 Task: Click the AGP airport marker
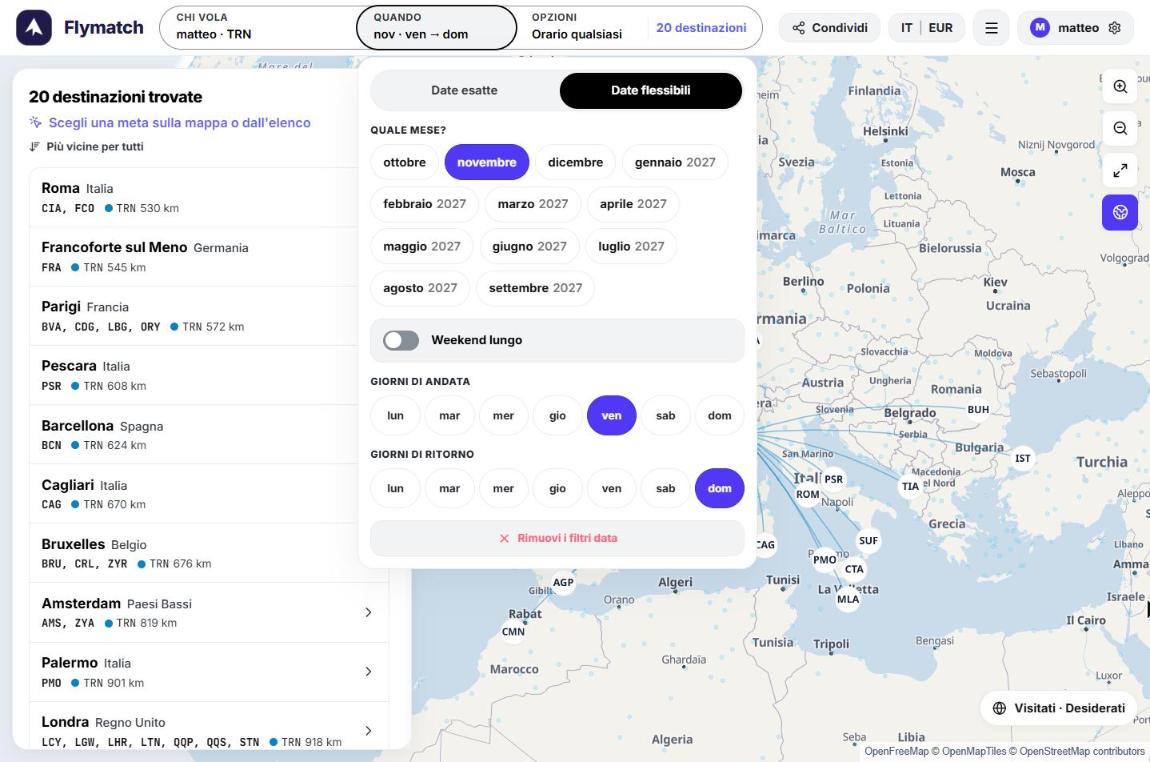(x=563, y=582)
